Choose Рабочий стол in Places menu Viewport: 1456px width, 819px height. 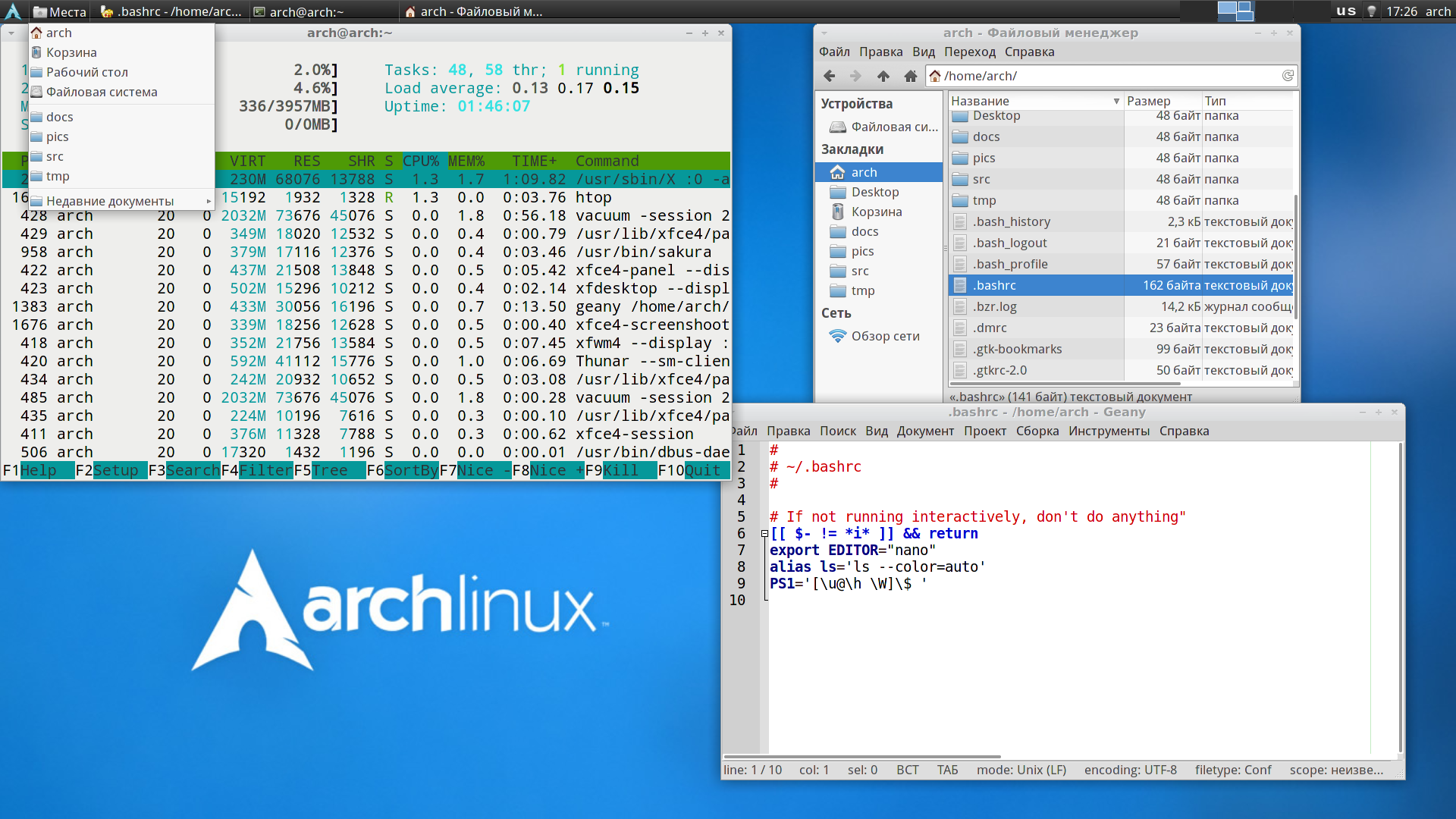(x=121, y=72)
